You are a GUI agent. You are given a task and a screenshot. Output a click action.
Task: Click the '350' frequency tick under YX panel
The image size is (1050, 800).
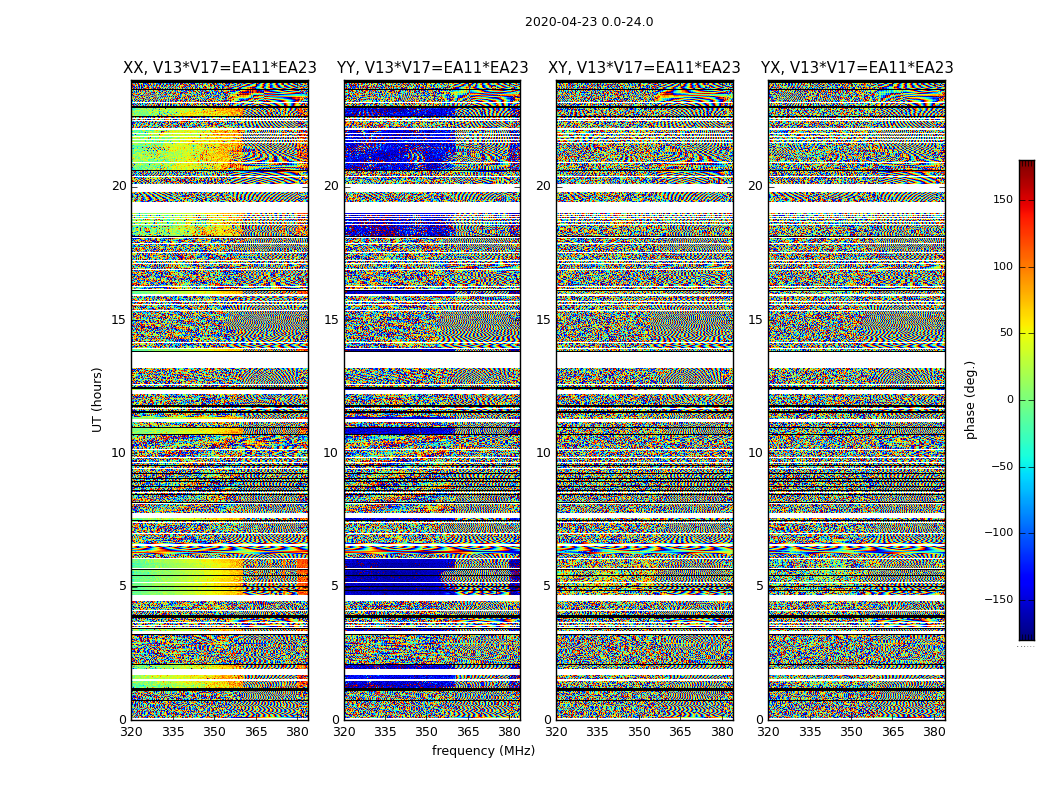tap(851, 732)
